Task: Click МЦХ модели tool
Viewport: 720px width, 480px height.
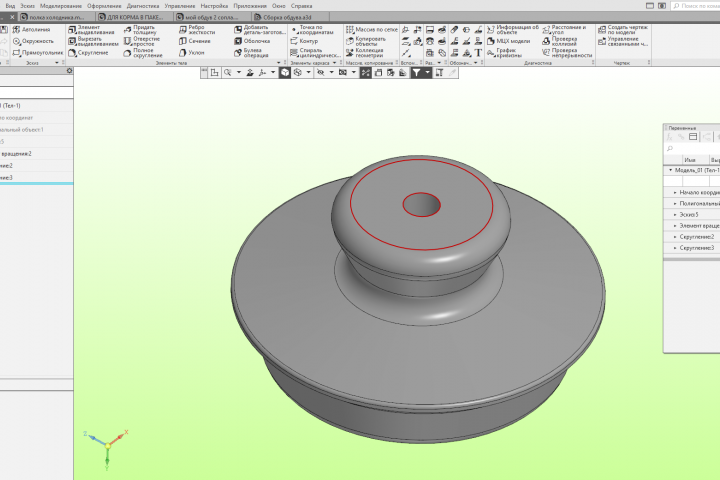Action: coord(508,41)
